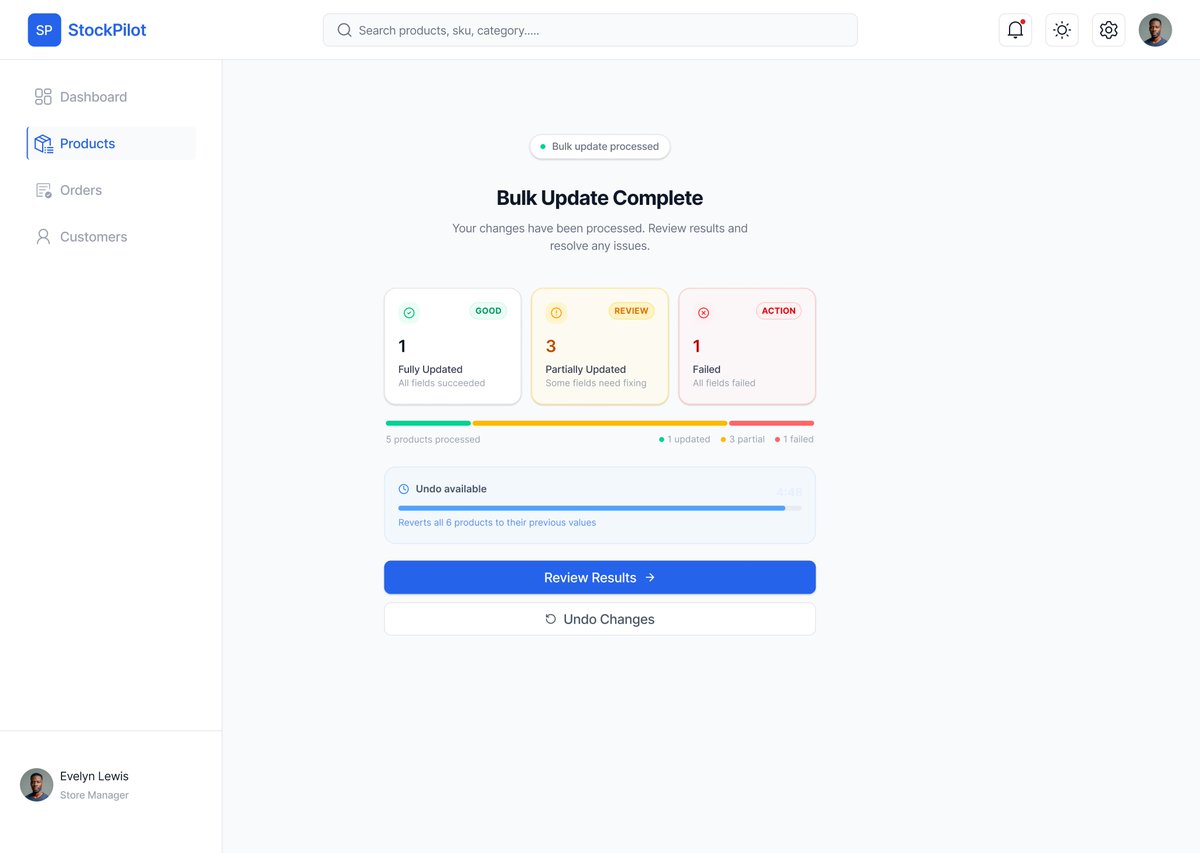Open settings gear icon
Screen dimensions: 1200x853
coord(1108,30)
